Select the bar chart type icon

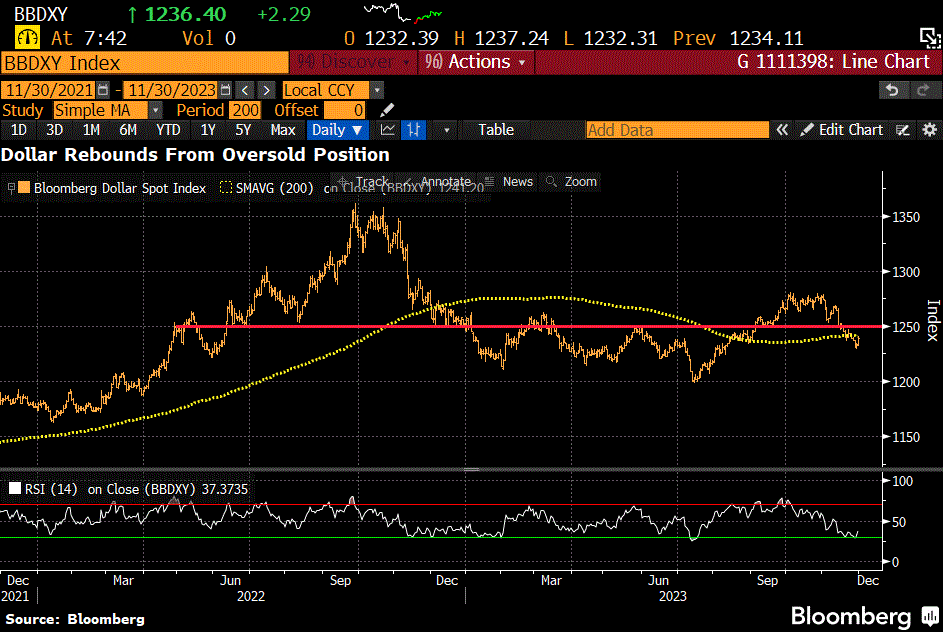[414, 130]
